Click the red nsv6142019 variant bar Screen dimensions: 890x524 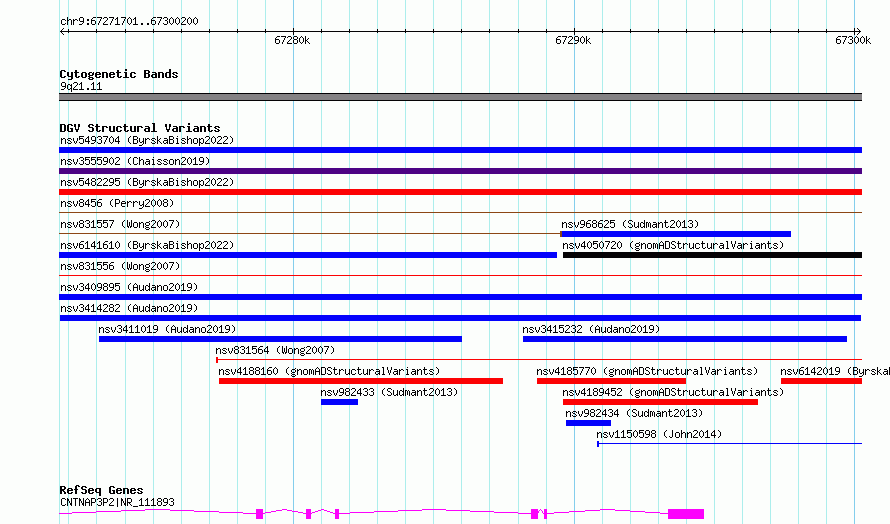pyautogui.click(x=821, y=381)
